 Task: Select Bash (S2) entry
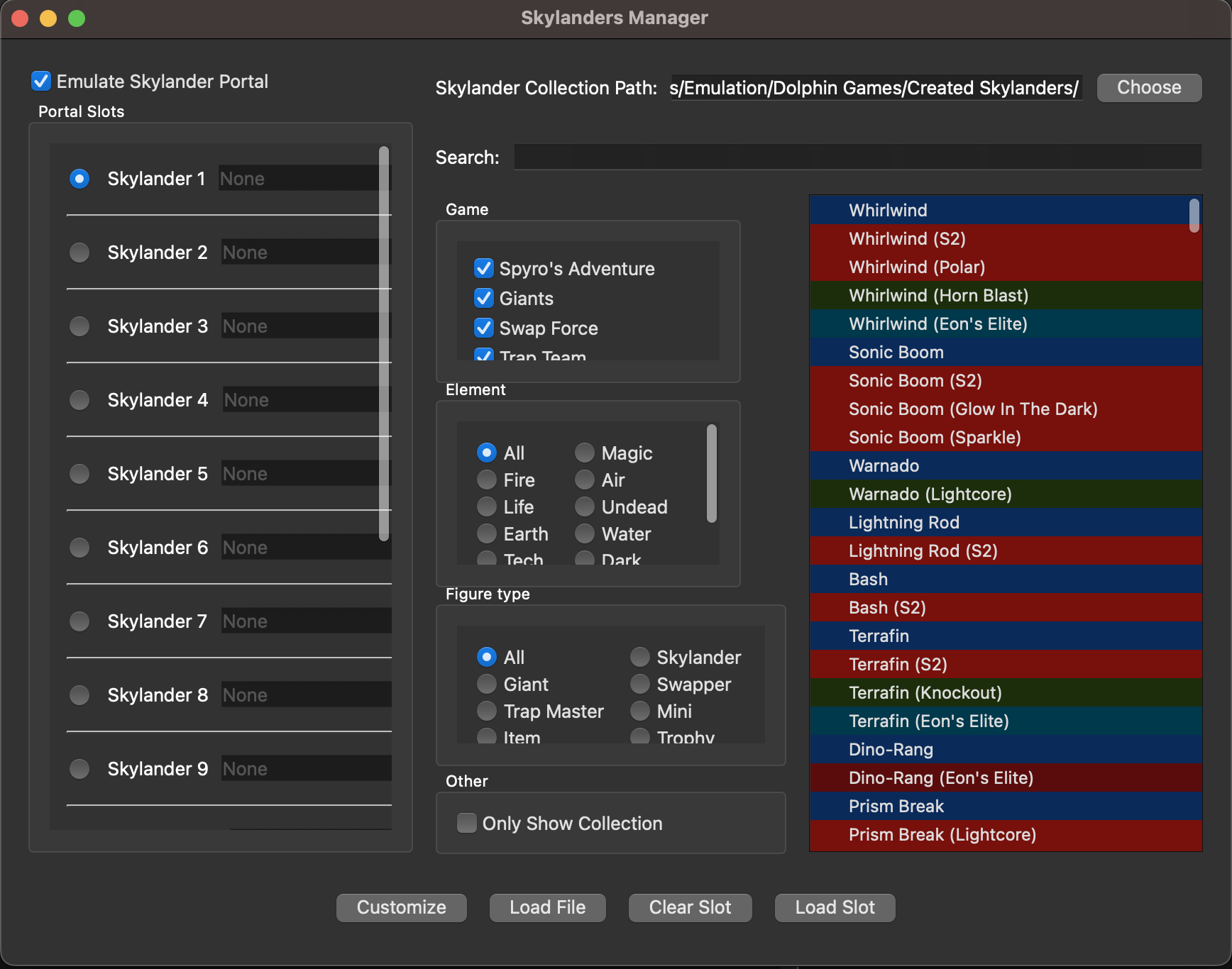click(1006, 607)
